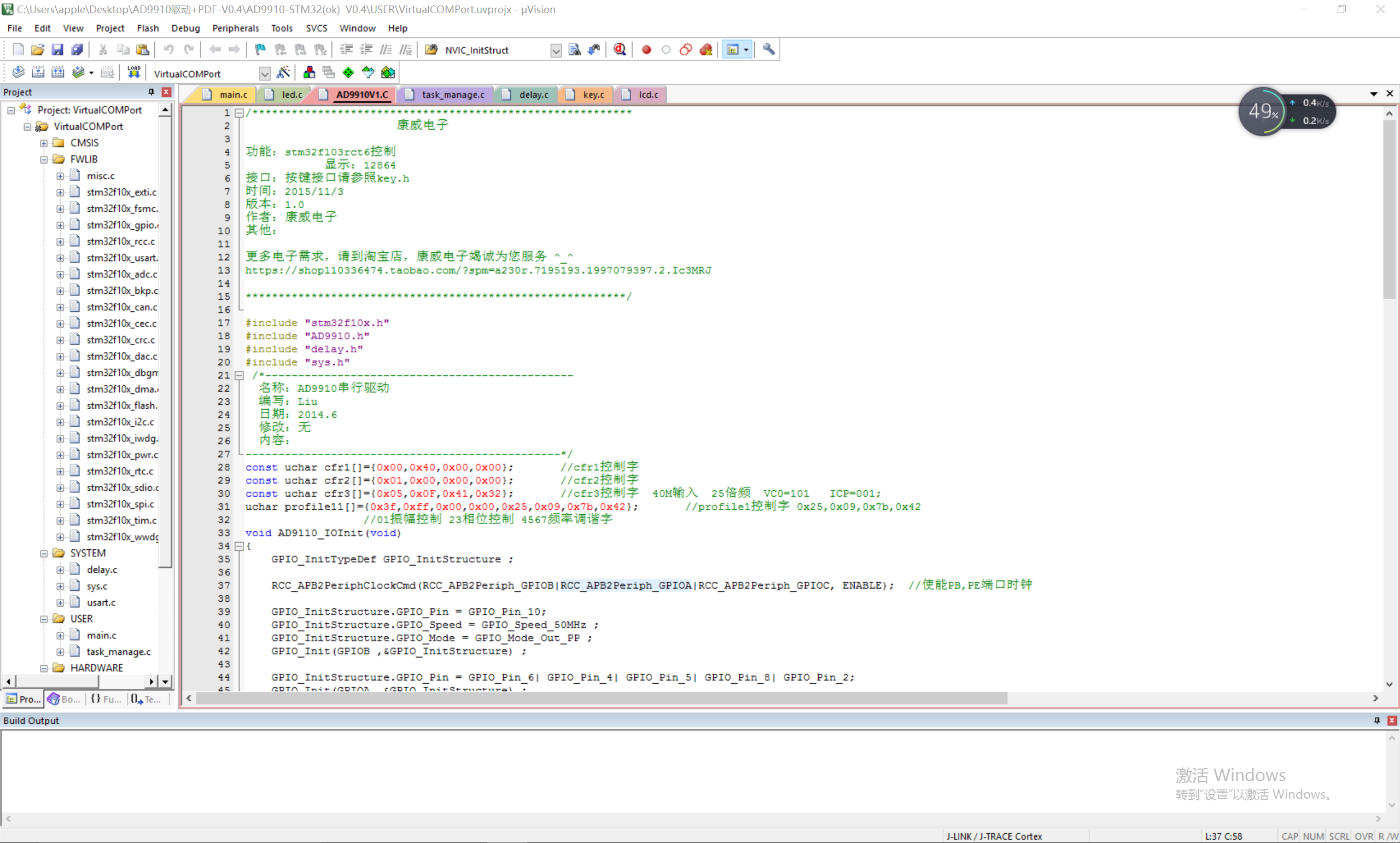
Task: Paste from clipboard icon
Action: coord(143,50)
